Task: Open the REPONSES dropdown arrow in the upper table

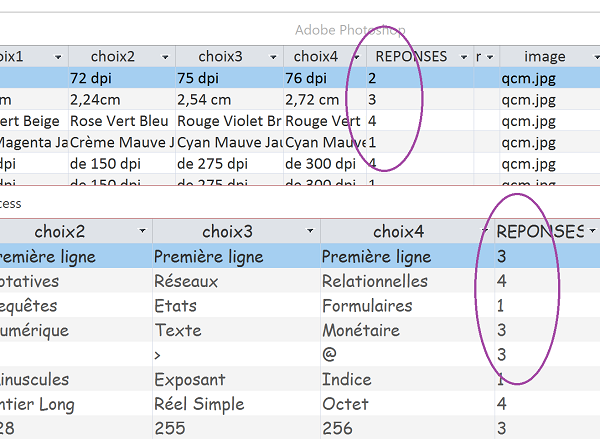Action: 464,57
